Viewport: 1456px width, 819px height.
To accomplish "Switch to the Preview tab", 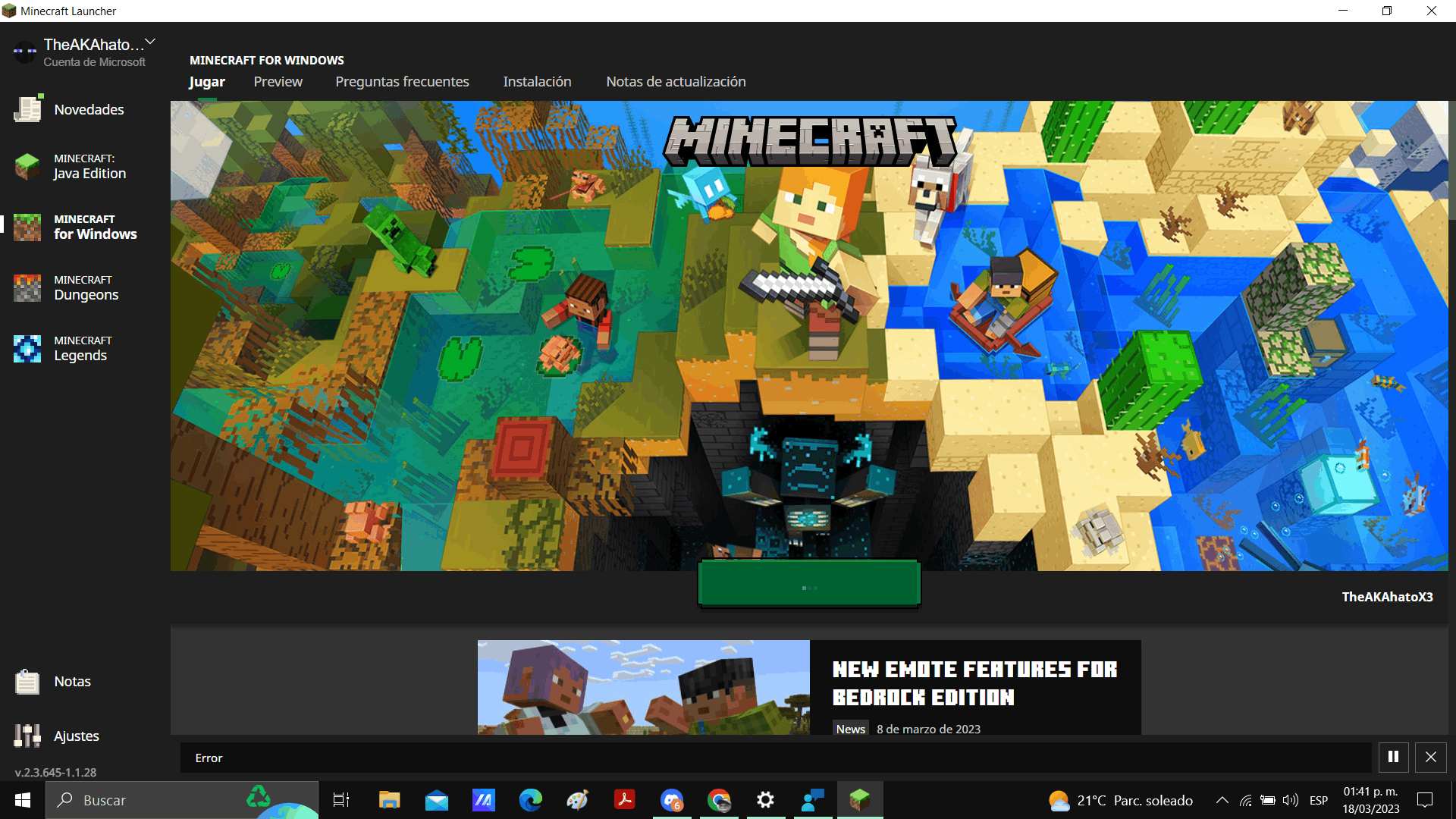I will coord(278,82).
